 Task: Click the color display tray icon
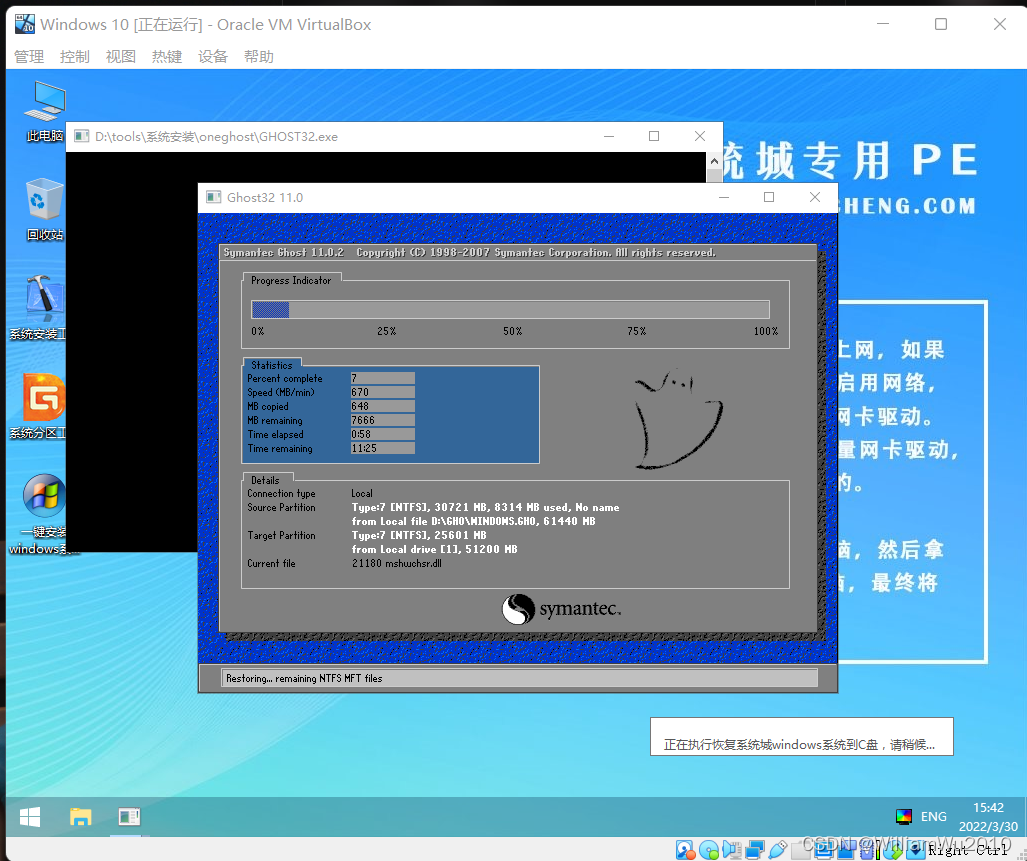pyautogui.click(x=903, y=816)
